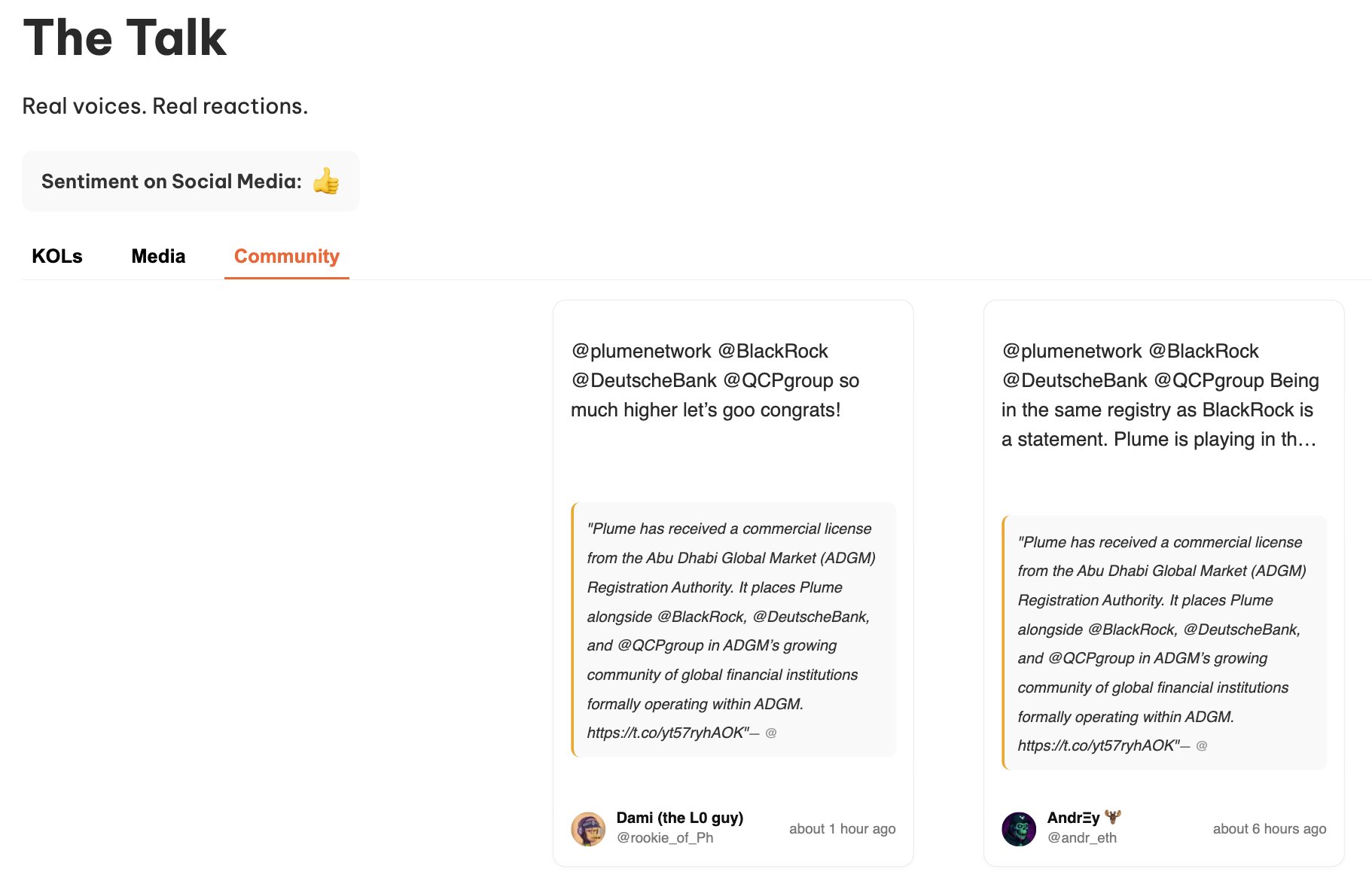Switch to the Media tab
The width and height of the screenshot is (1372, 890).
click(158, 256)
